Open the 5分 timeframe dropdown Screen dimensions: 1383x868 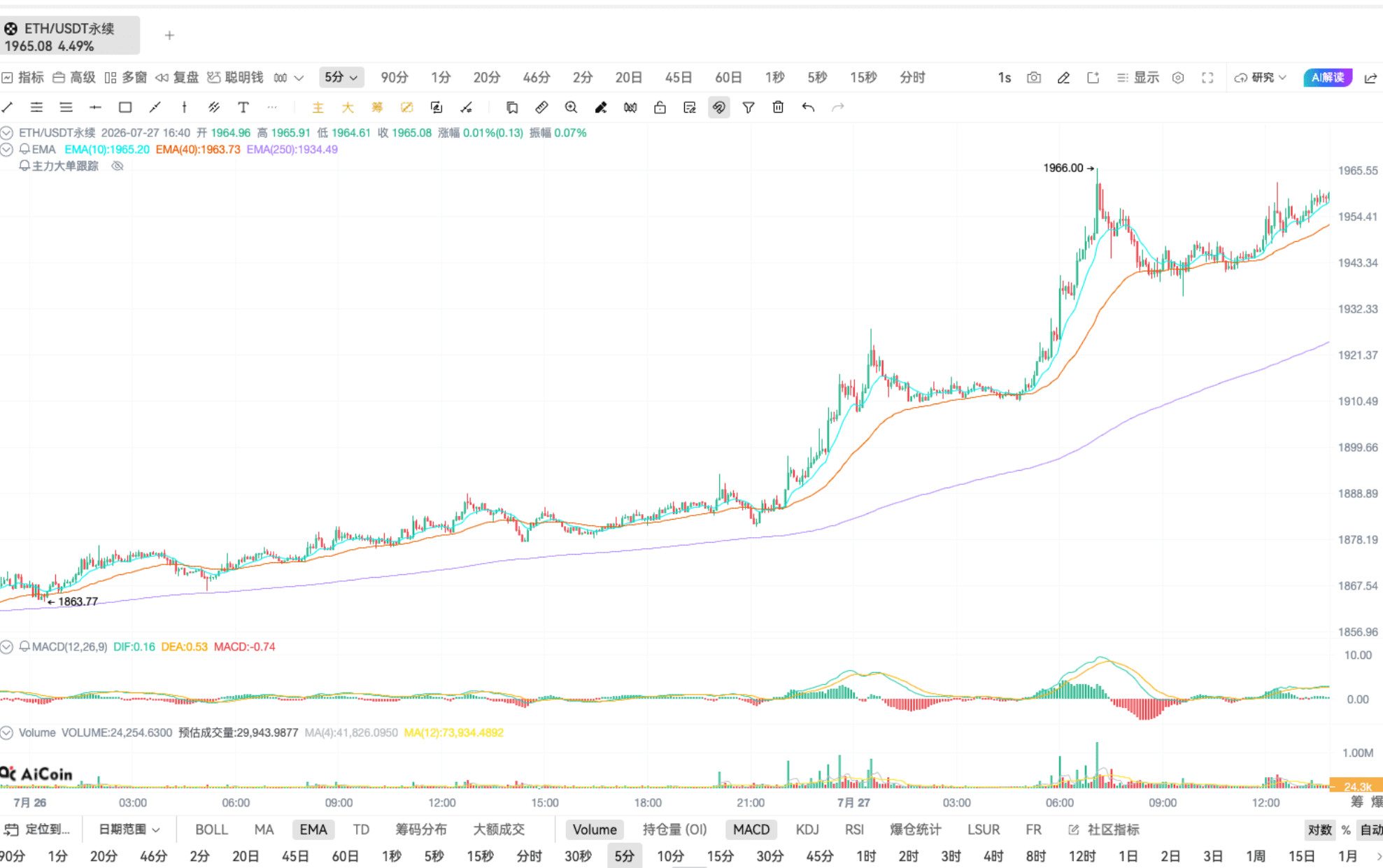point(341,77)
